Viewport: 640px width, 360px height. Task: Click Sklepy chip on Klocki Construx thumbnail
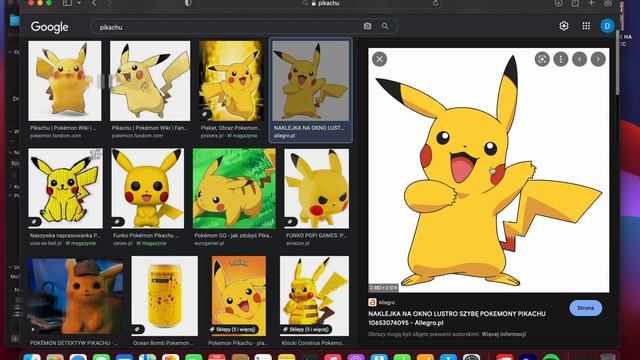[x=306, y=329]
